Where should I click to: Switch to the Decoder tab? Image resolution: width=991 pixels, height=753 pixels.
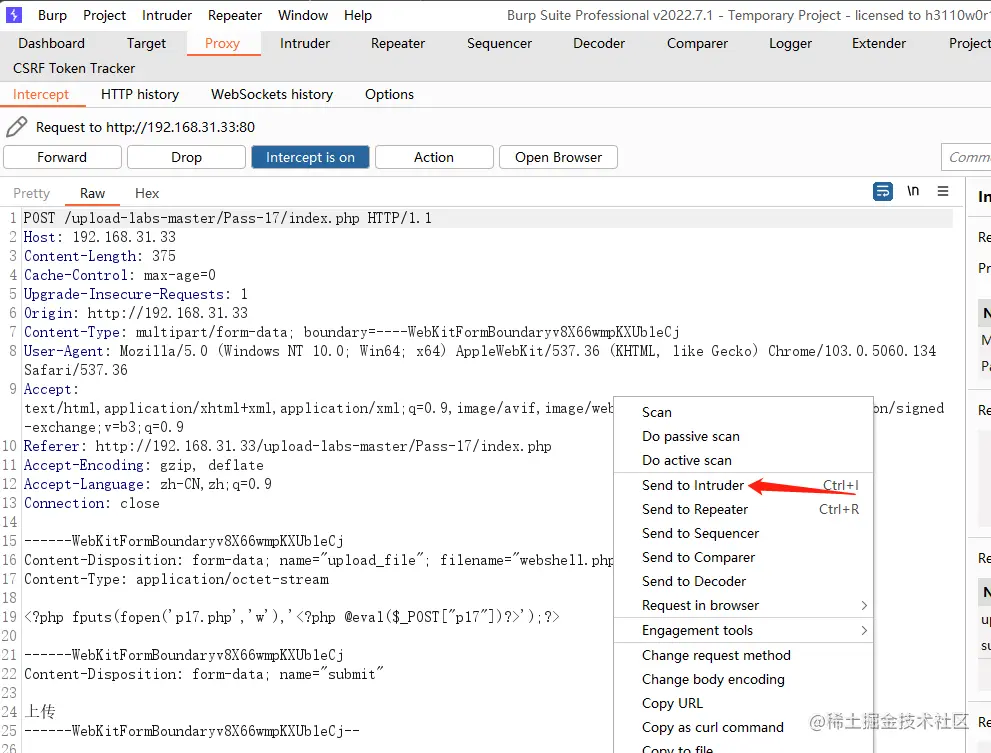tap(599, 43)
